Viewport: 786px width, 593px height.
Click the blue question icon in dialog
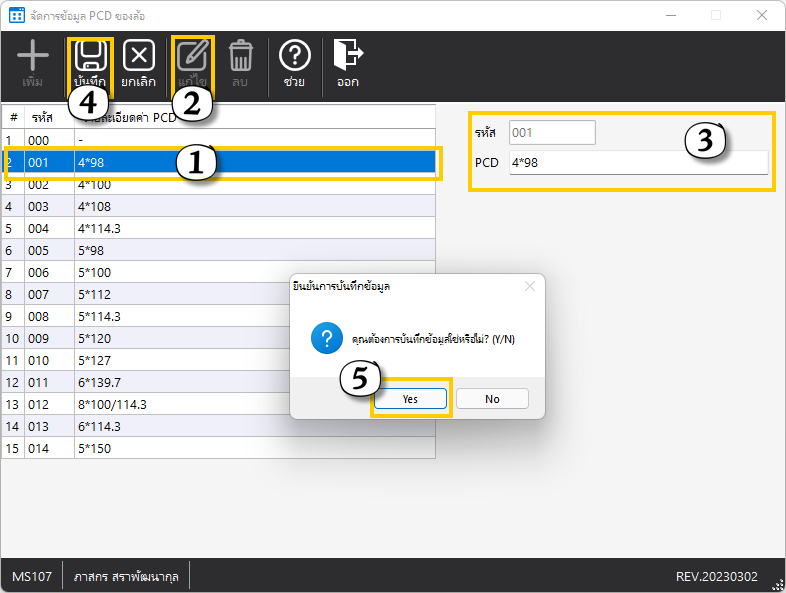(326, 339)
